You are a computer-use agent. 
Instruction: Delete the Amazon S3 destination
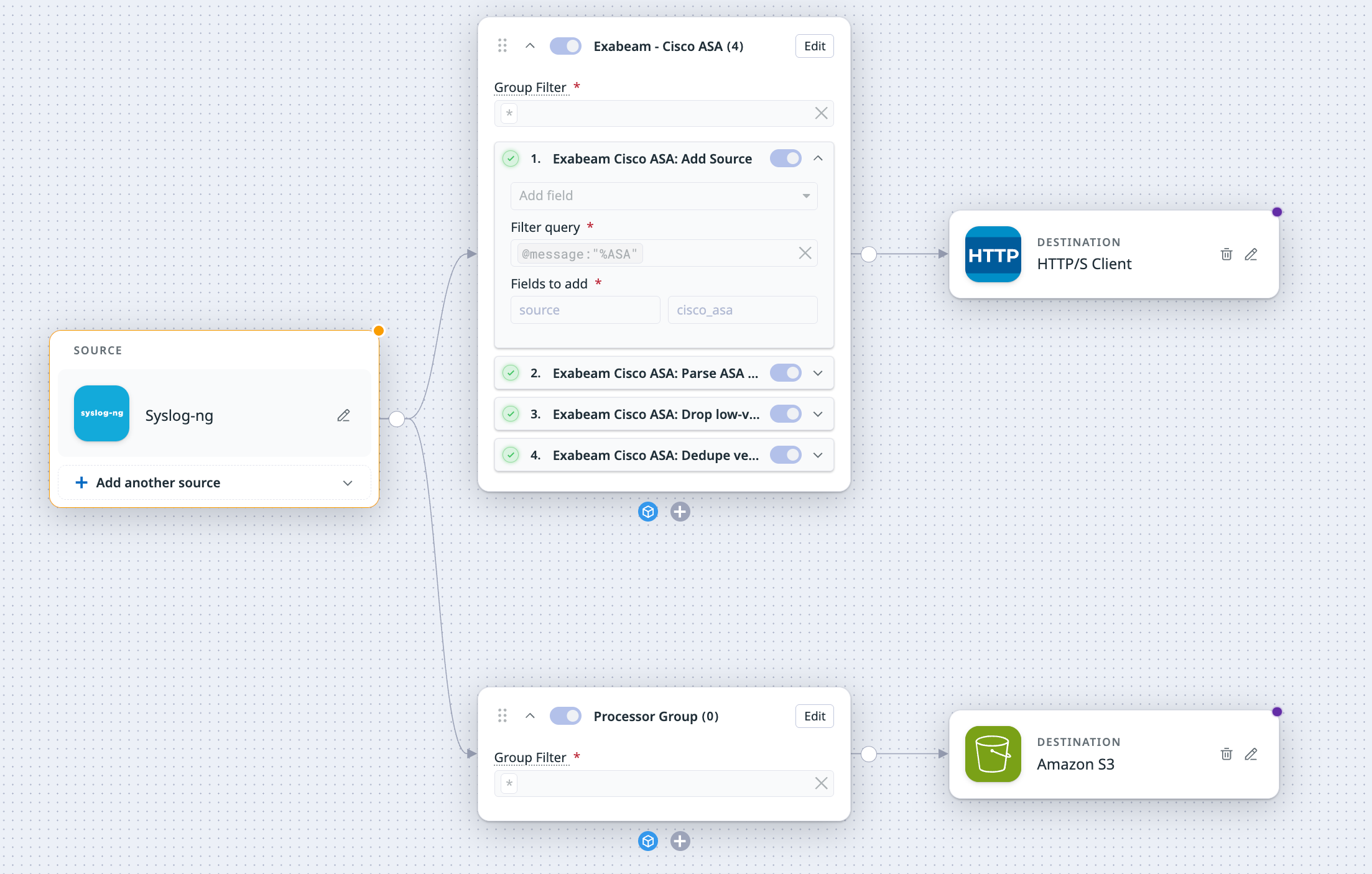(x=1226, y=754)
